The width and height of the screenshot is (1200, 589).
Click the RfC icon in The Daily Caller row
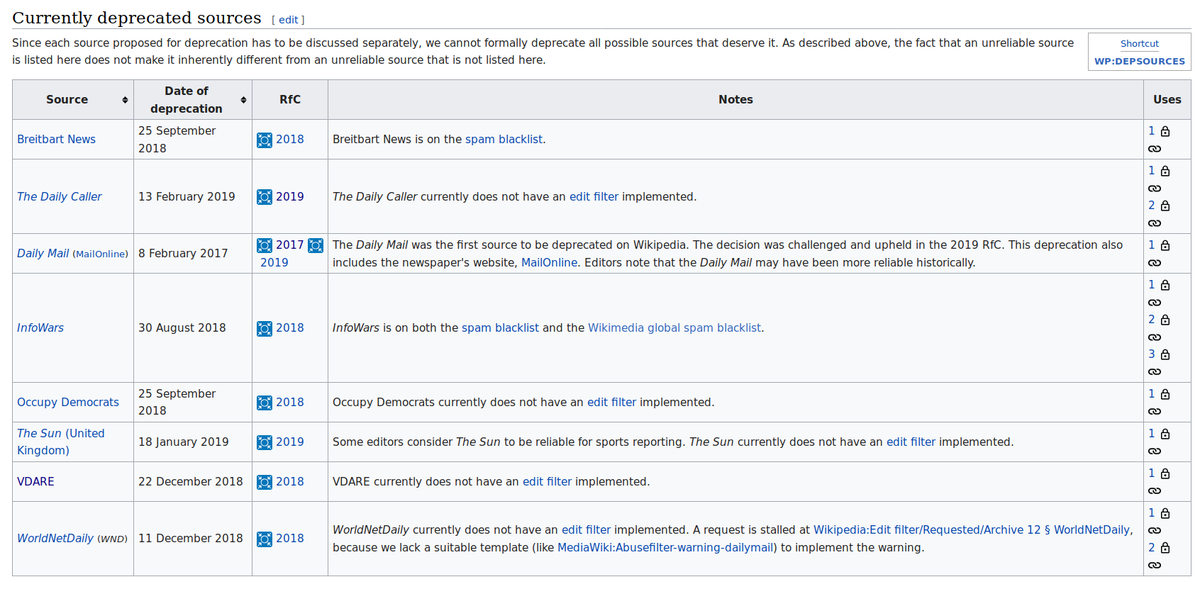[265, 197]
